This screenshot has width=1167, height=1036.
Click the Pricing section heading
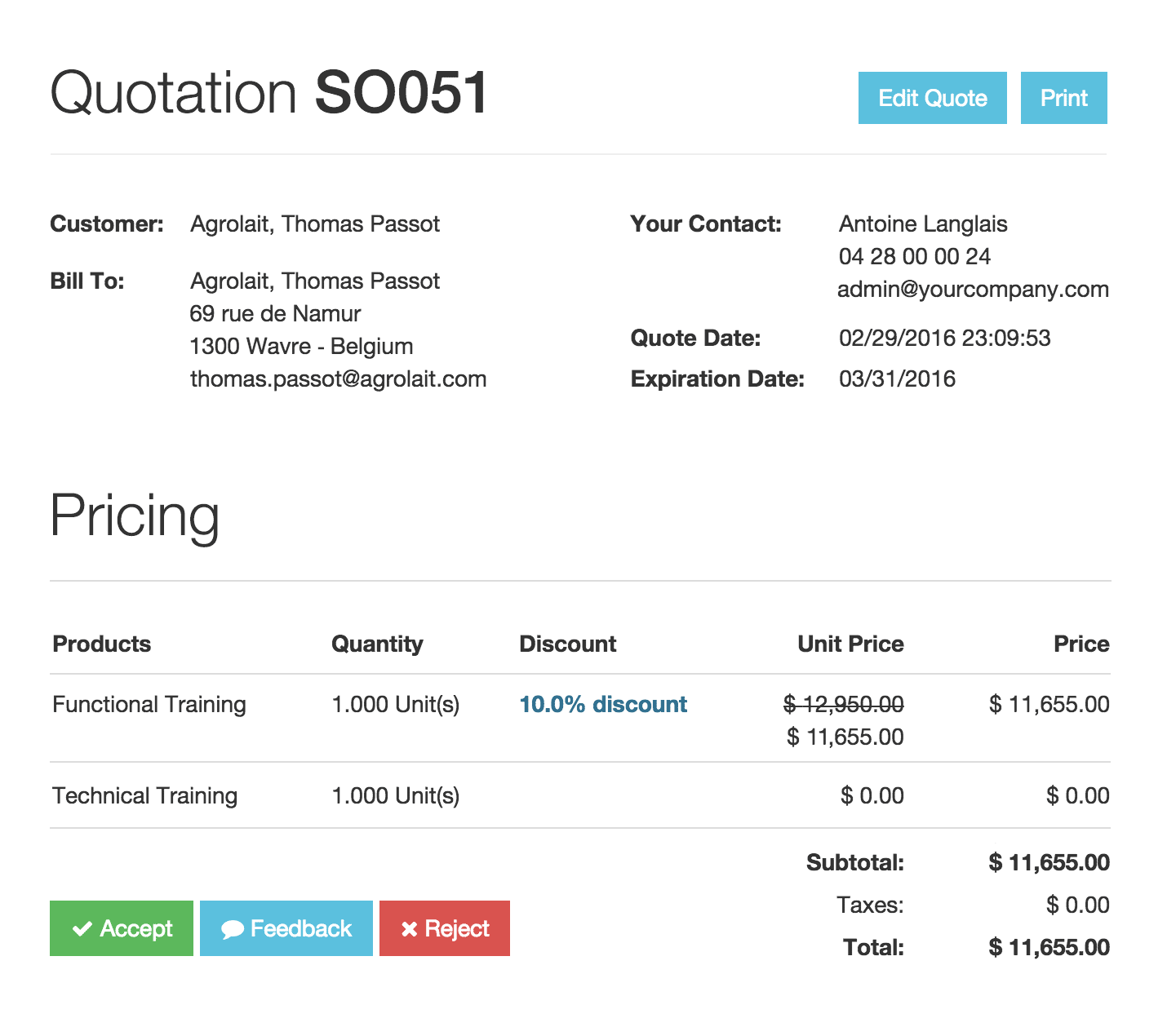(135, 515)
